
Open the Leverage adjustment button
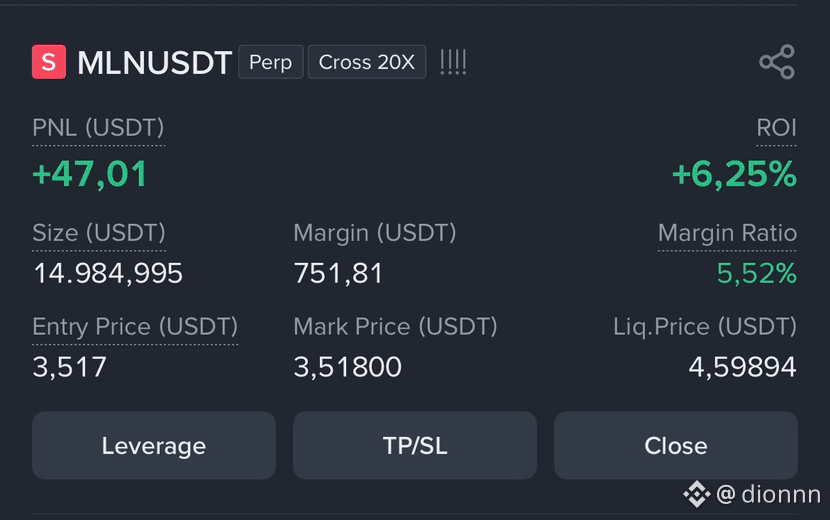154,445
